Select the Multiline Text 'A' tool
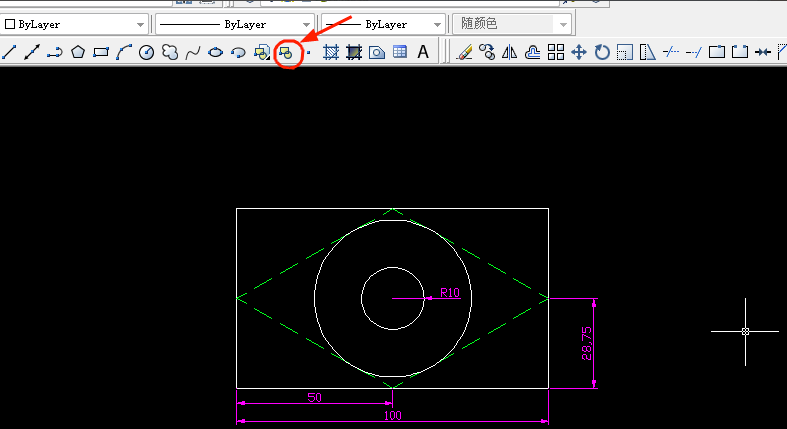Screen dimensions: 787x429 (423, 52)
